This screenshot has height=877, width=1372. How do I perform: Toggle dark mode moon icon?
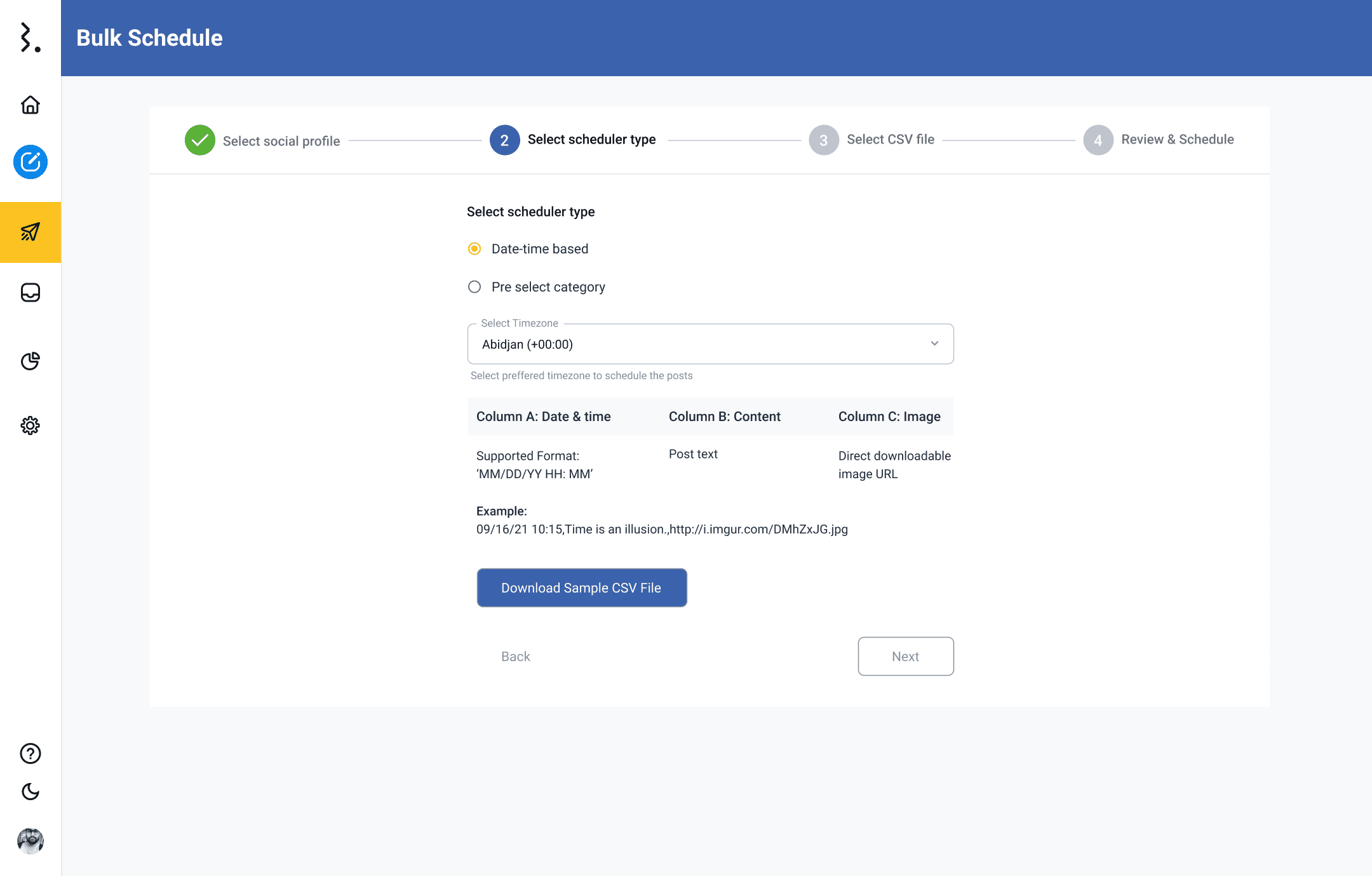tap(30, 792)
